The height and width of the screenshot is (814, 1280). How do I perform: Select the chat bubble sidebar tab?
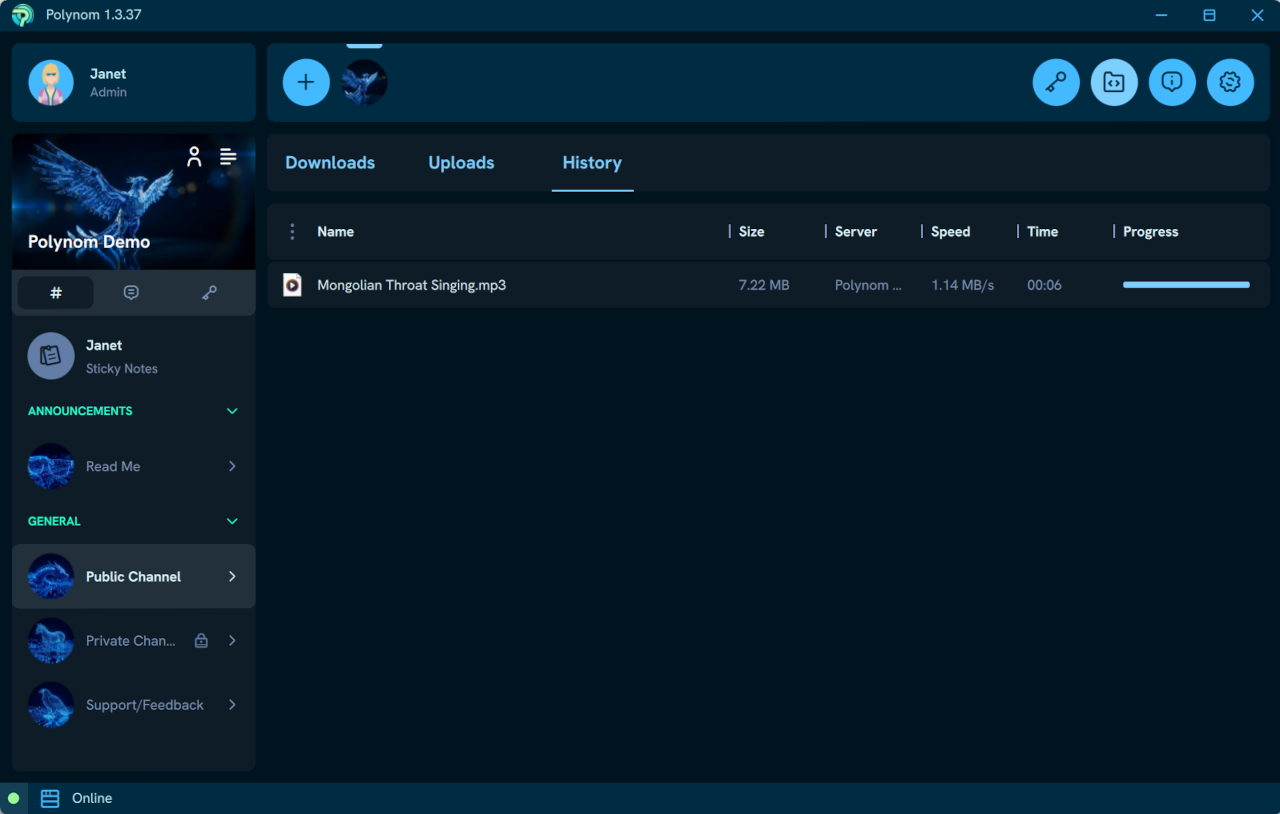pyautogui.click(x=131, y=292)
